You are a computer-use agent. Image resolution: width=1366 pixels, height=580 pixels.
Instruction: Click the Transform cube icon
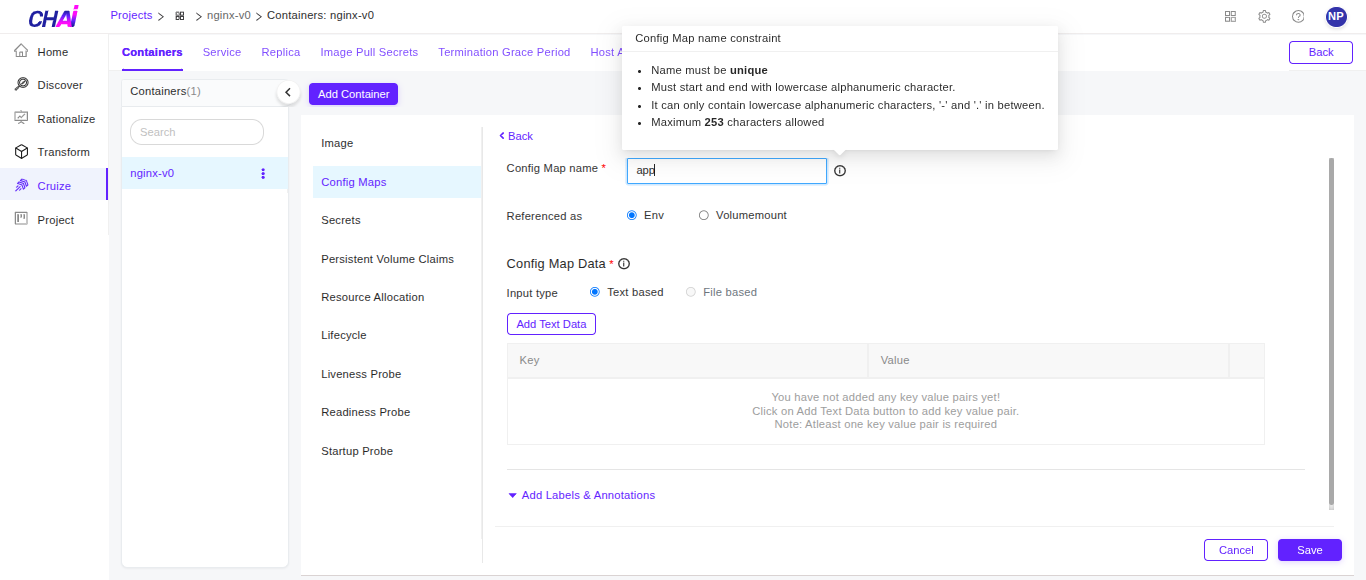[21, 152]
